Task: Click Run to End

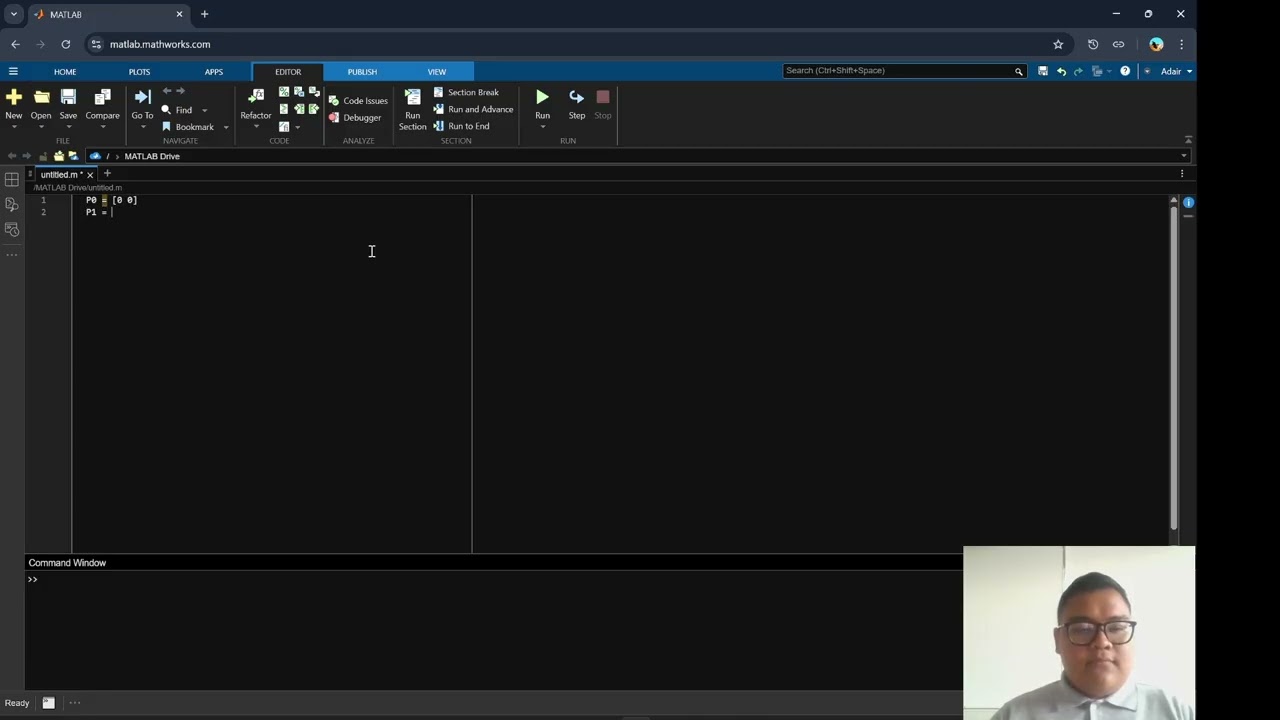Action: [461, 126]
